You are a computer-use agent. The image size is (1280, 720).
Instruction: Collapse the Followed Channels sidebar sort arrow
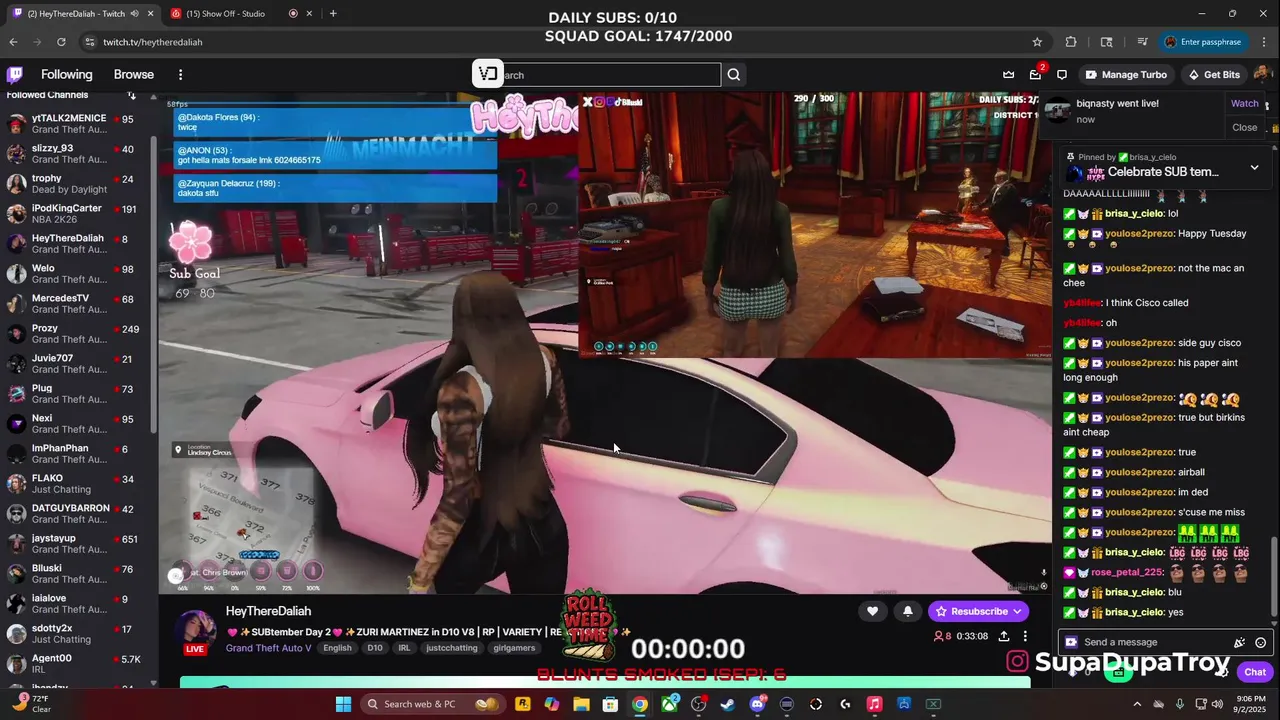click(131, 95)
